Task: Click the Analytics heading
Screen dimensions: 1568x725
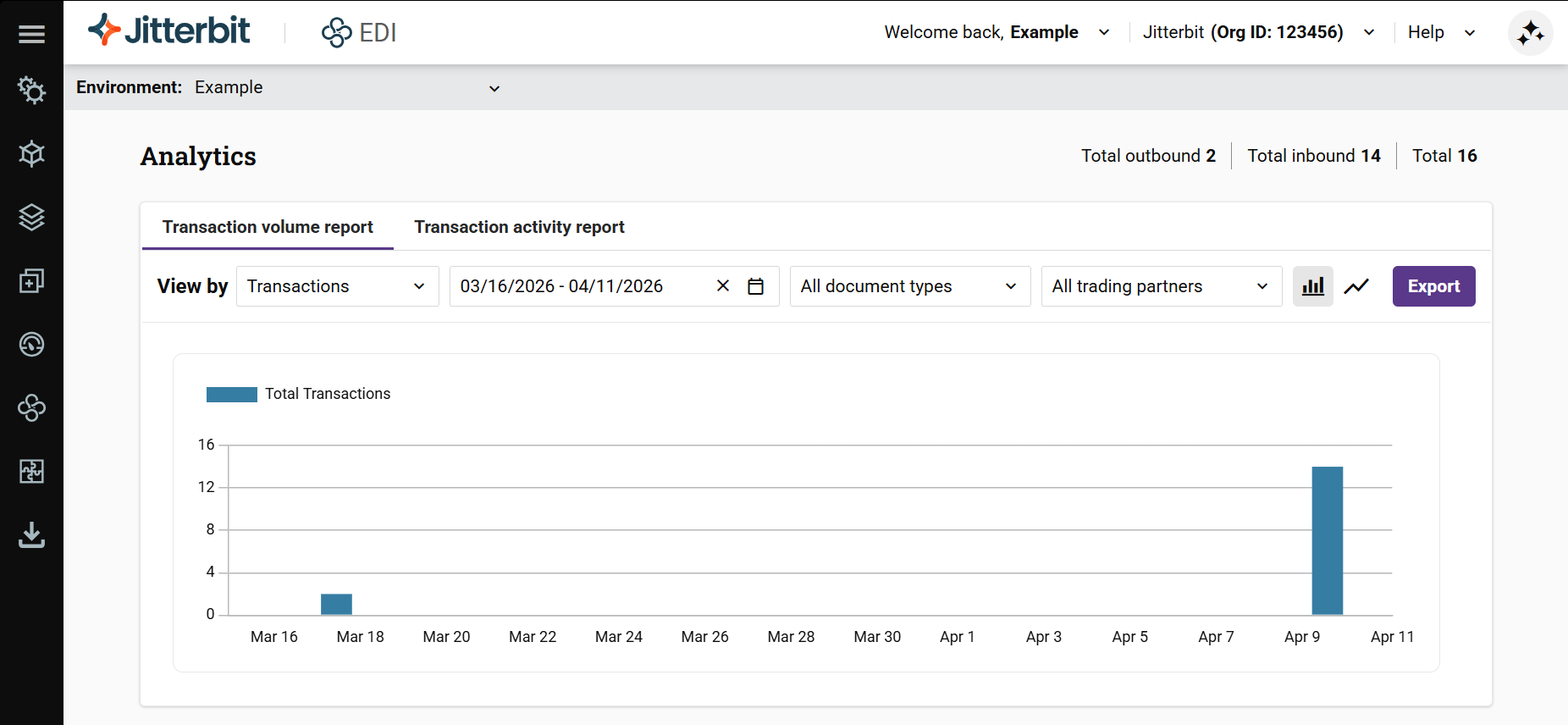Action: click(198, 156)
